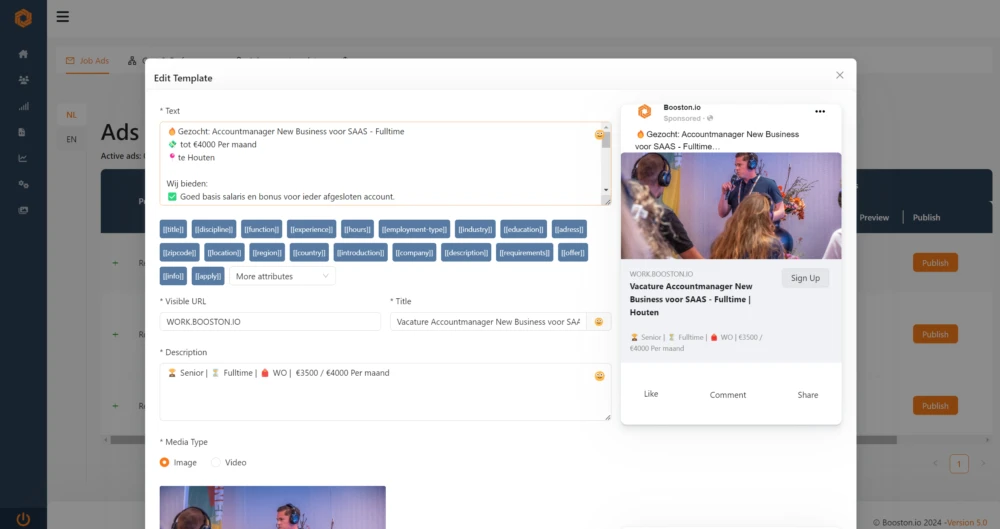
Task: Open the three-dot menu on the ad preview
Action: pos(820,111)
